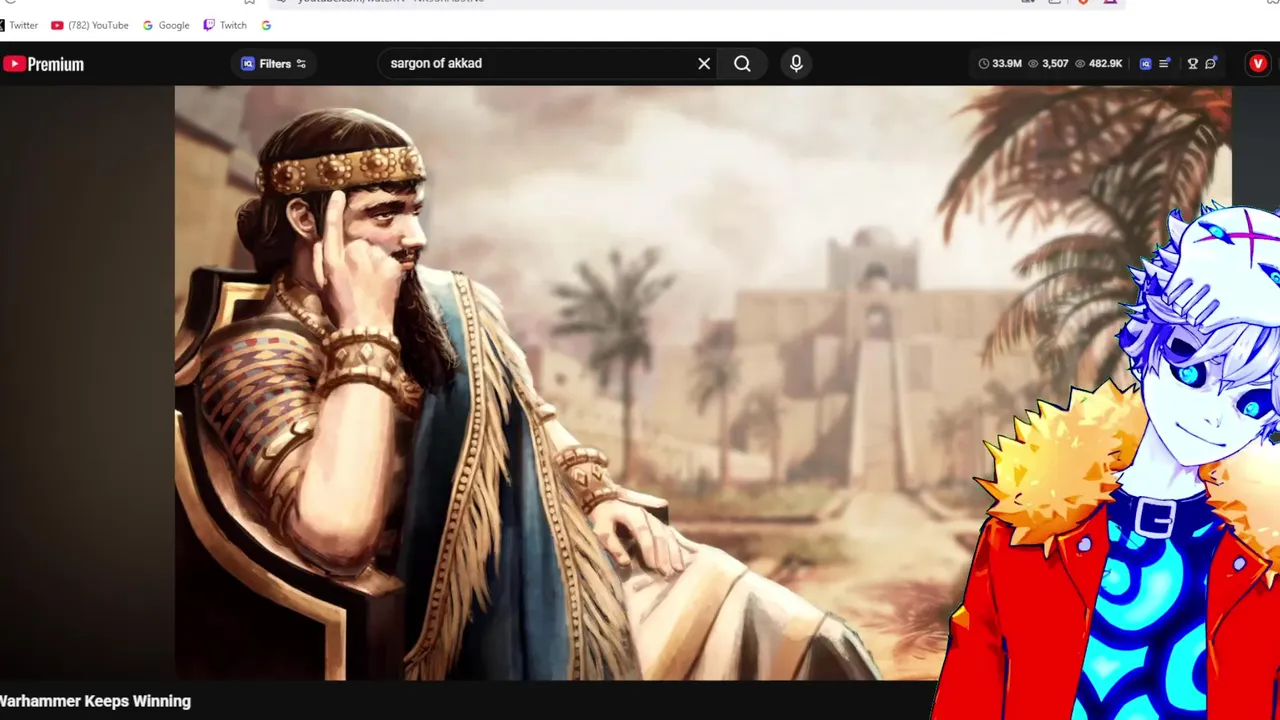Click the 'Warhammer Keeps Winning' video title
Screen dimensions: 1280x720
95,701
